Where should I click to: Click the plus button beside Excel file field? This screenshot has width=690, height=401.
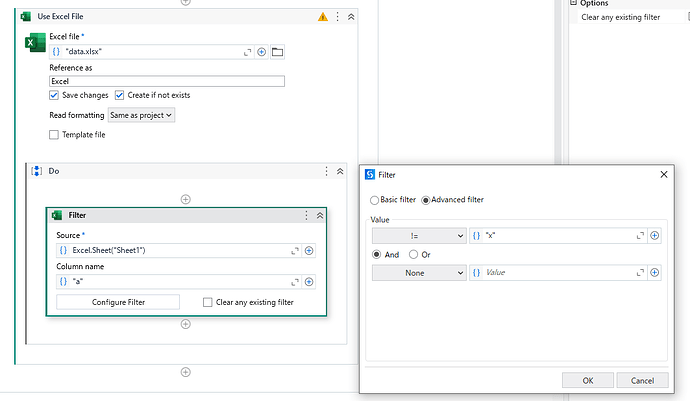click(x=261, y=52)
